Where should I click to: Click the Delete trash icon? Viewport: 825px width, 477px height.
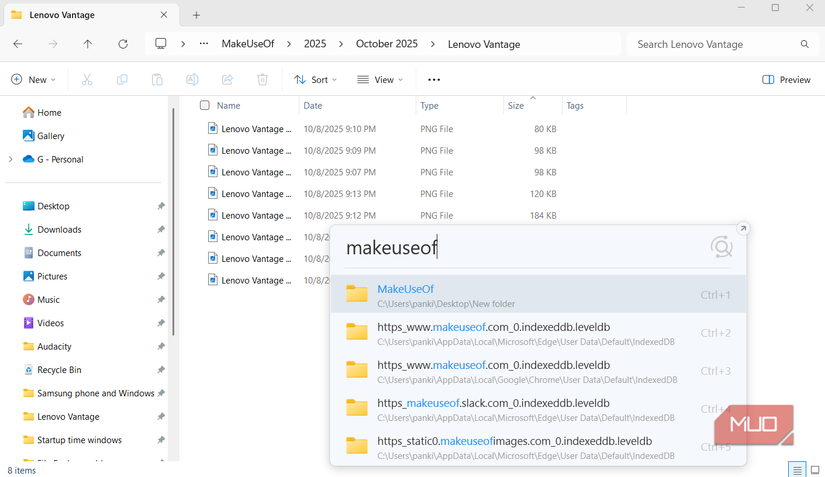tap(262, 79)
